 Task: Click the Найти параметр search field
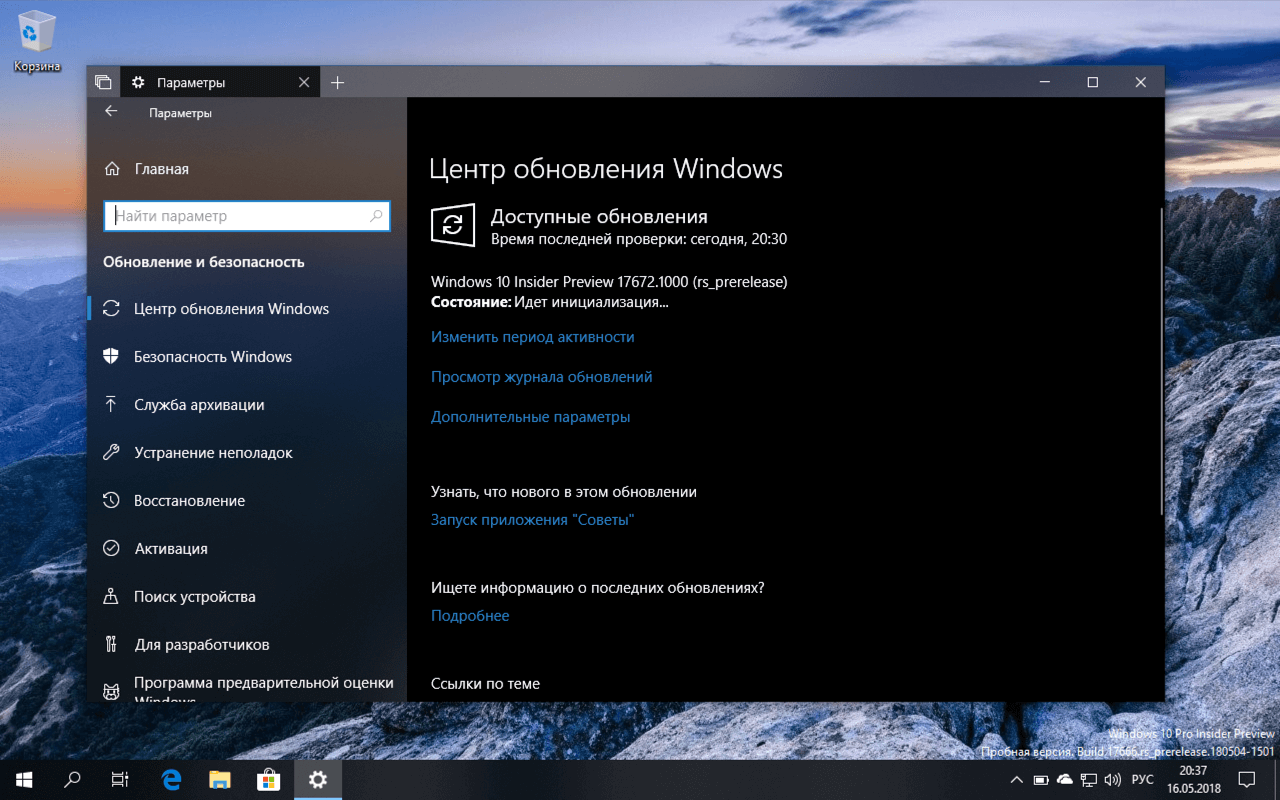[247, 216]
